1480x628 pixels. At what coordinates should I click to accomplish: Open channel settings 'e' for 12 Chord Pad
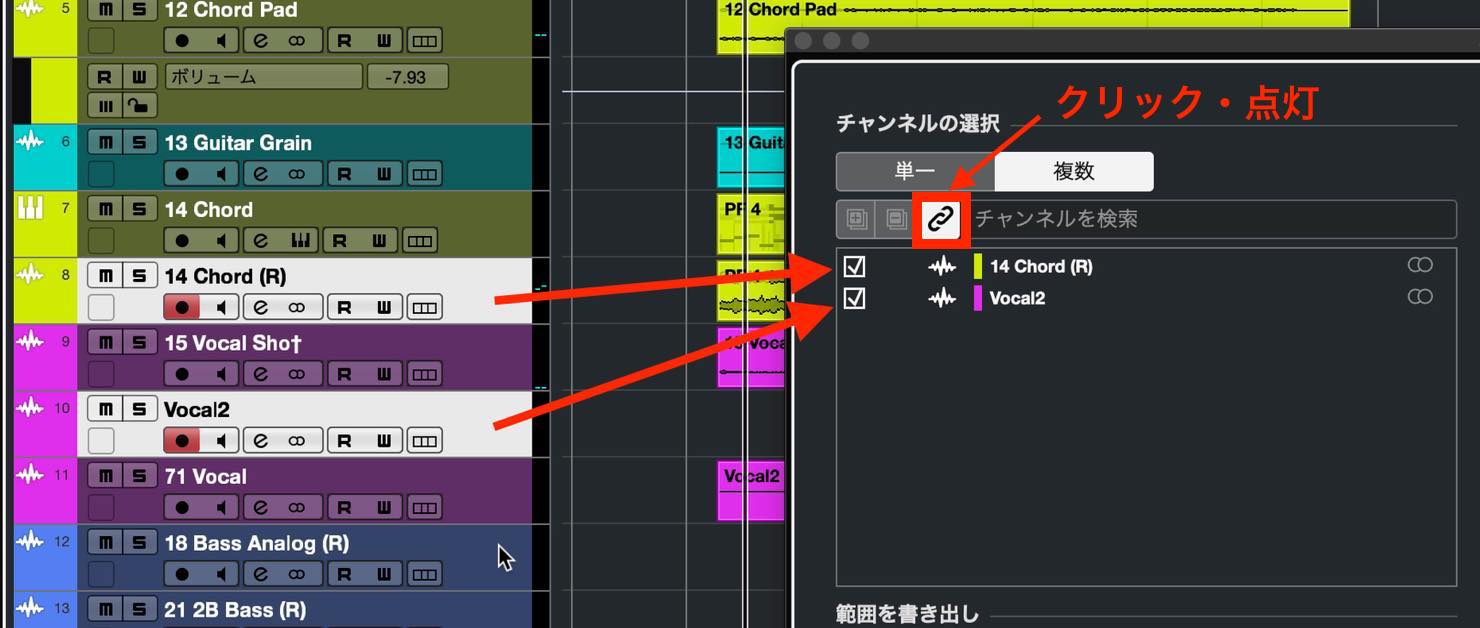pos(262,41)
